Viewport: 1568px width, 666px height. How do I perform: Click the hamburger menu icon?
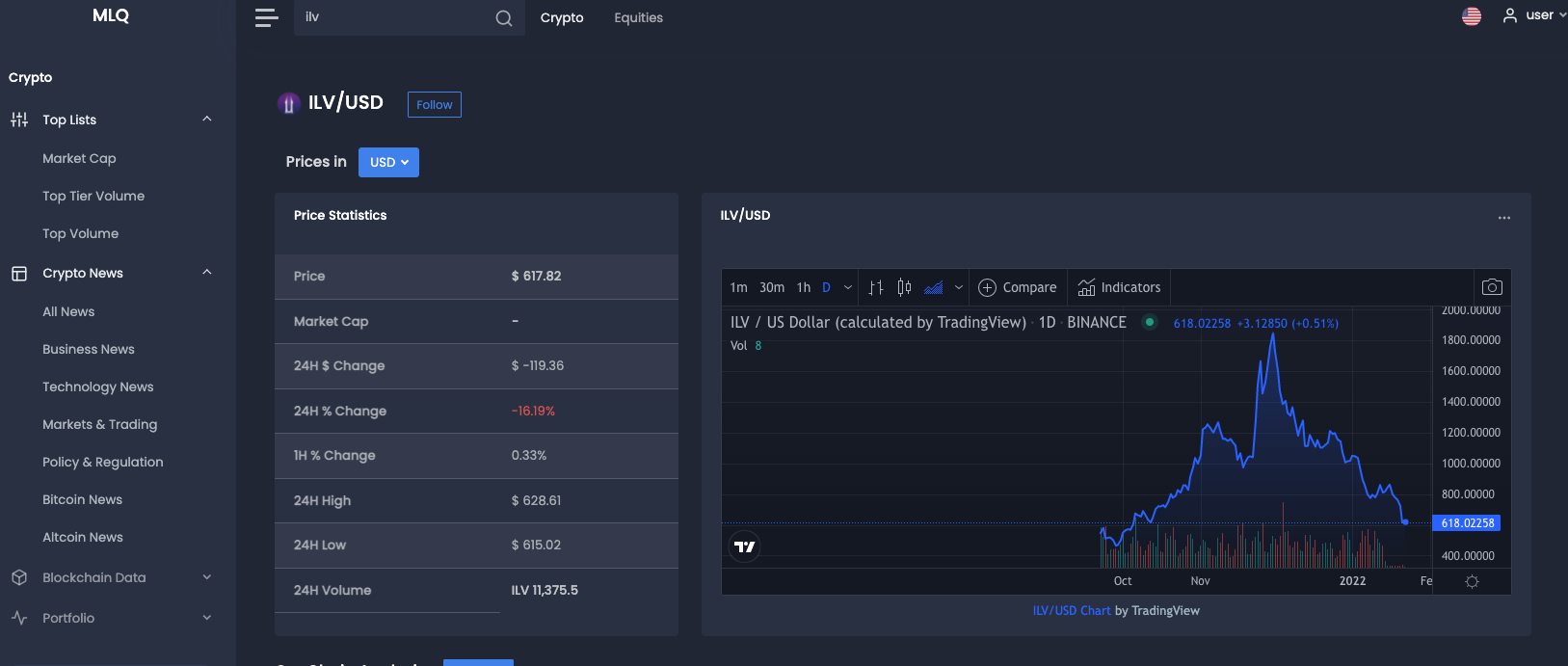(x=267, y=17)
